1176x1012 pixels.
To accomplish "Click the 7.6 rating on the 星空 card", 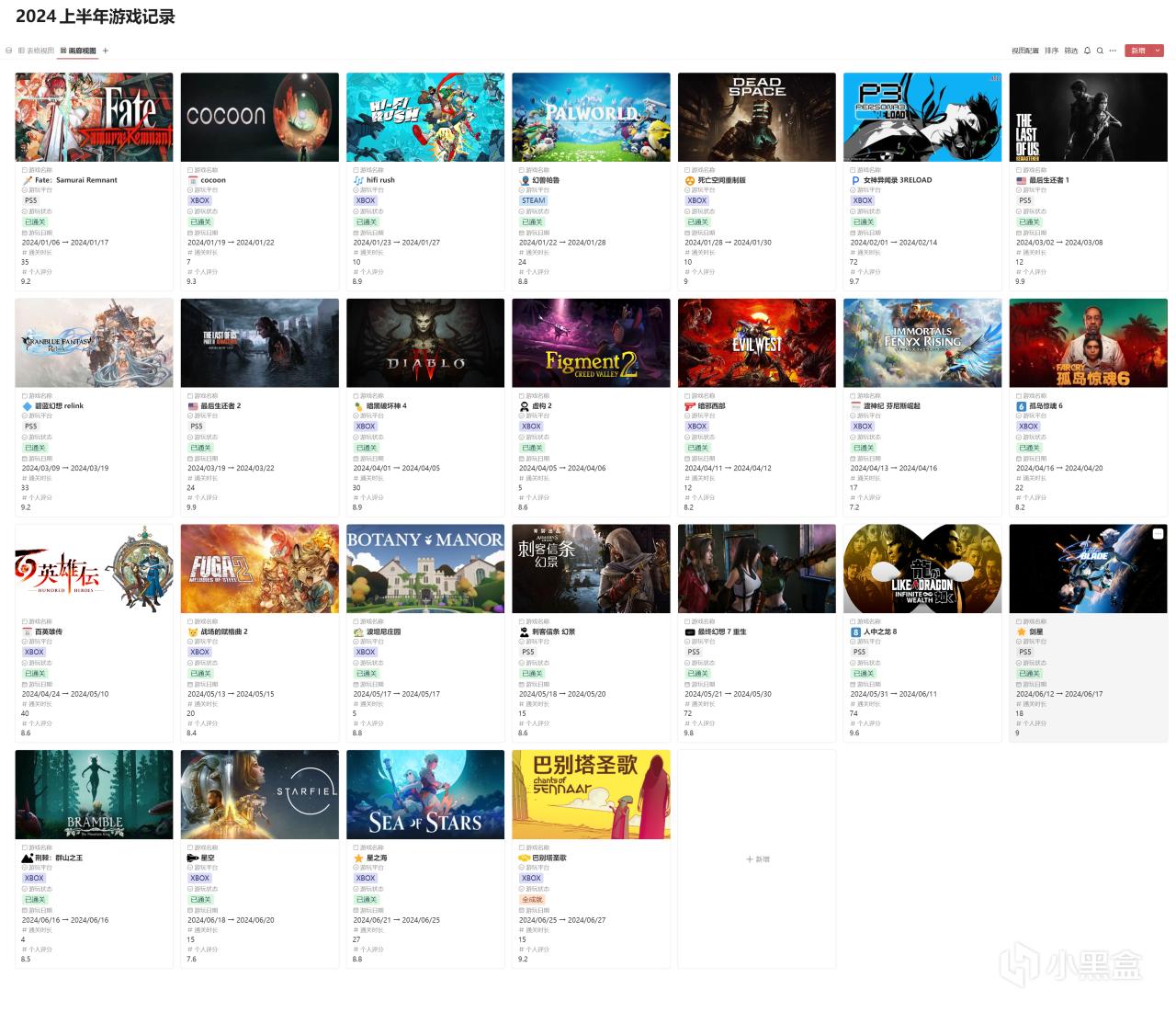I will pos(192,959).
